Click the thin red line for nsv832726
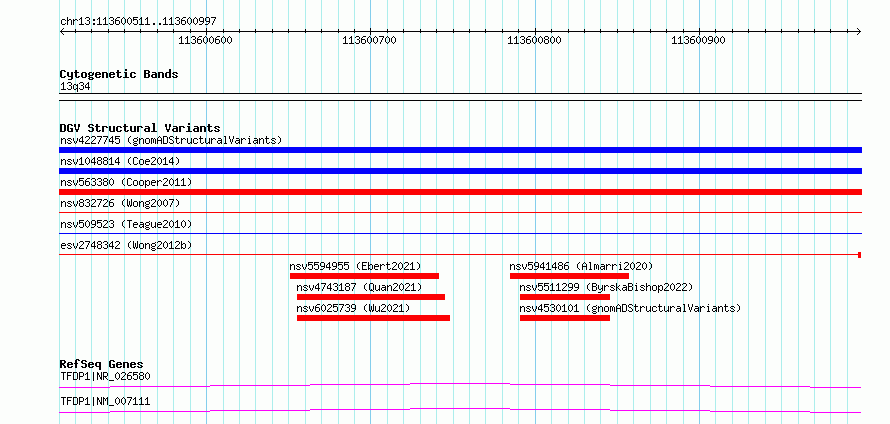This screenshot has height=424, width=890. (x=460, y=212)
